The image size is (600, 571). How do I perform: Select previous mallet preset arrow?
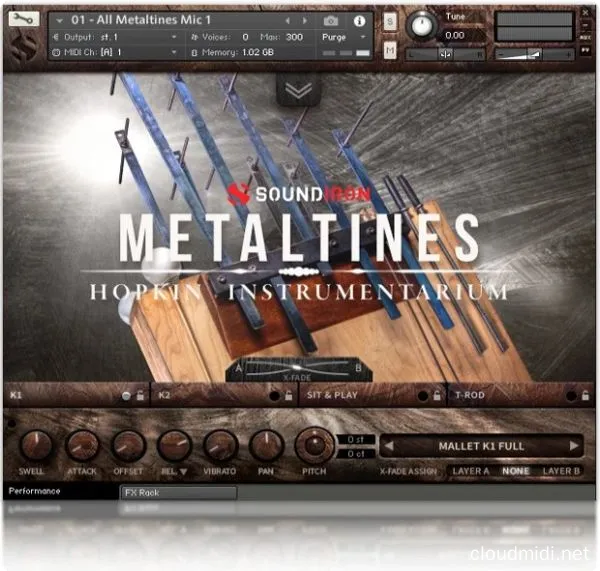pyautogui.click(x=390, y=446)
